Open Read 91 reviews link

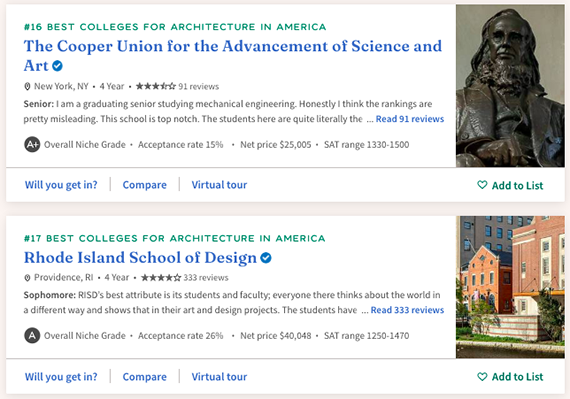pyautogui.click(x=410, y=119)
